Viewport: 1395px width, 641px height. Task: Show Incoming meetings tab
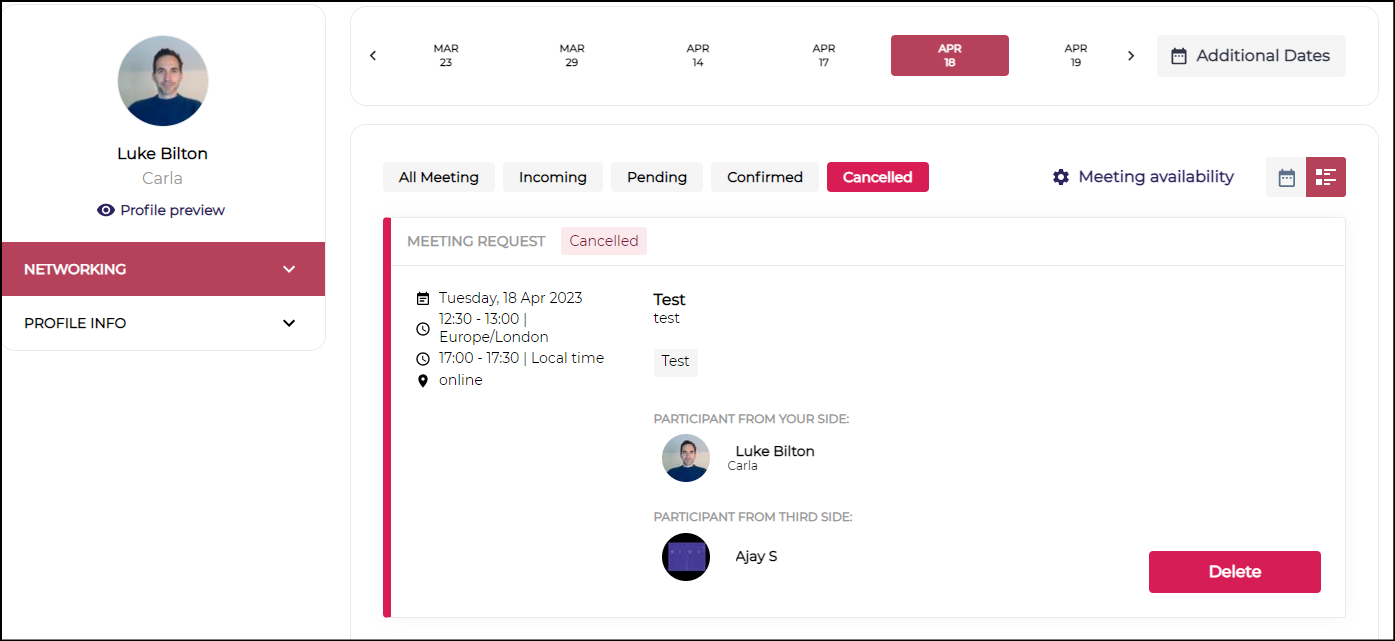[x=552, y=177]
